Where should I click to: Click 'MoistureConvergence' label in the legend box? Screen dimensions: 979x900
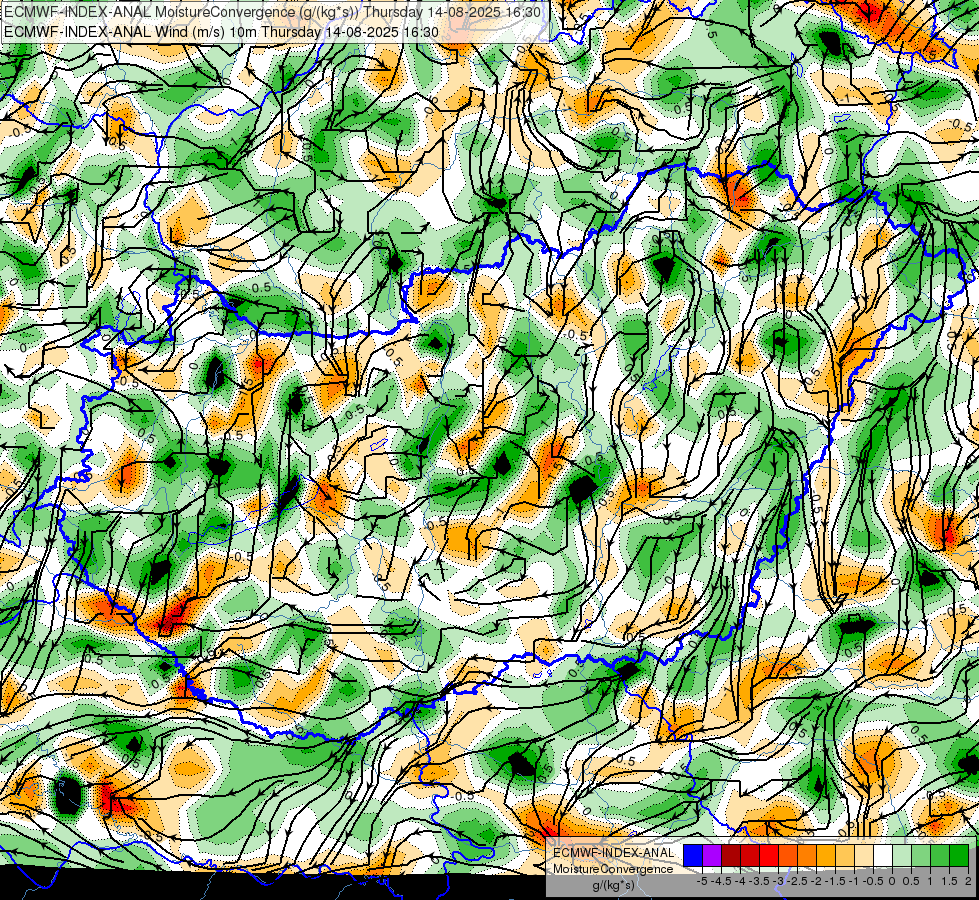[613, 869]
